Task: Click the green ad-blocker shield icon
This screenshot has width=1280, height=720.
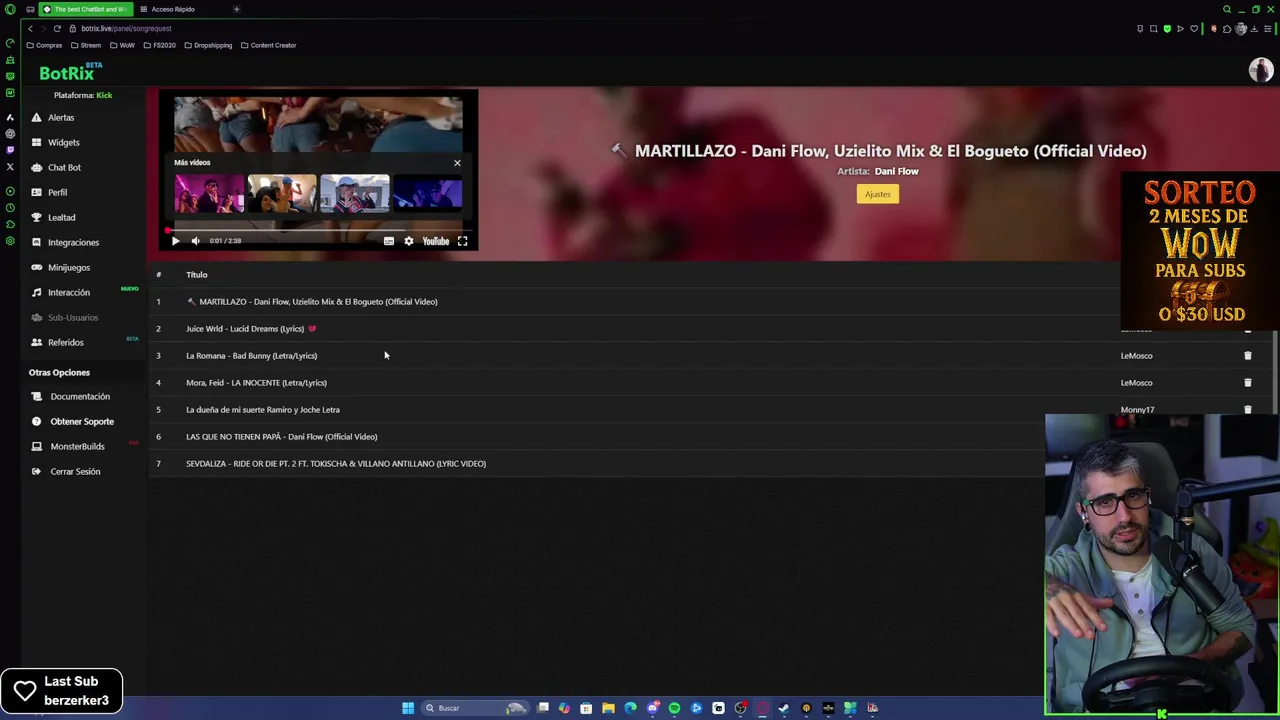Action: pos(1167,28)
